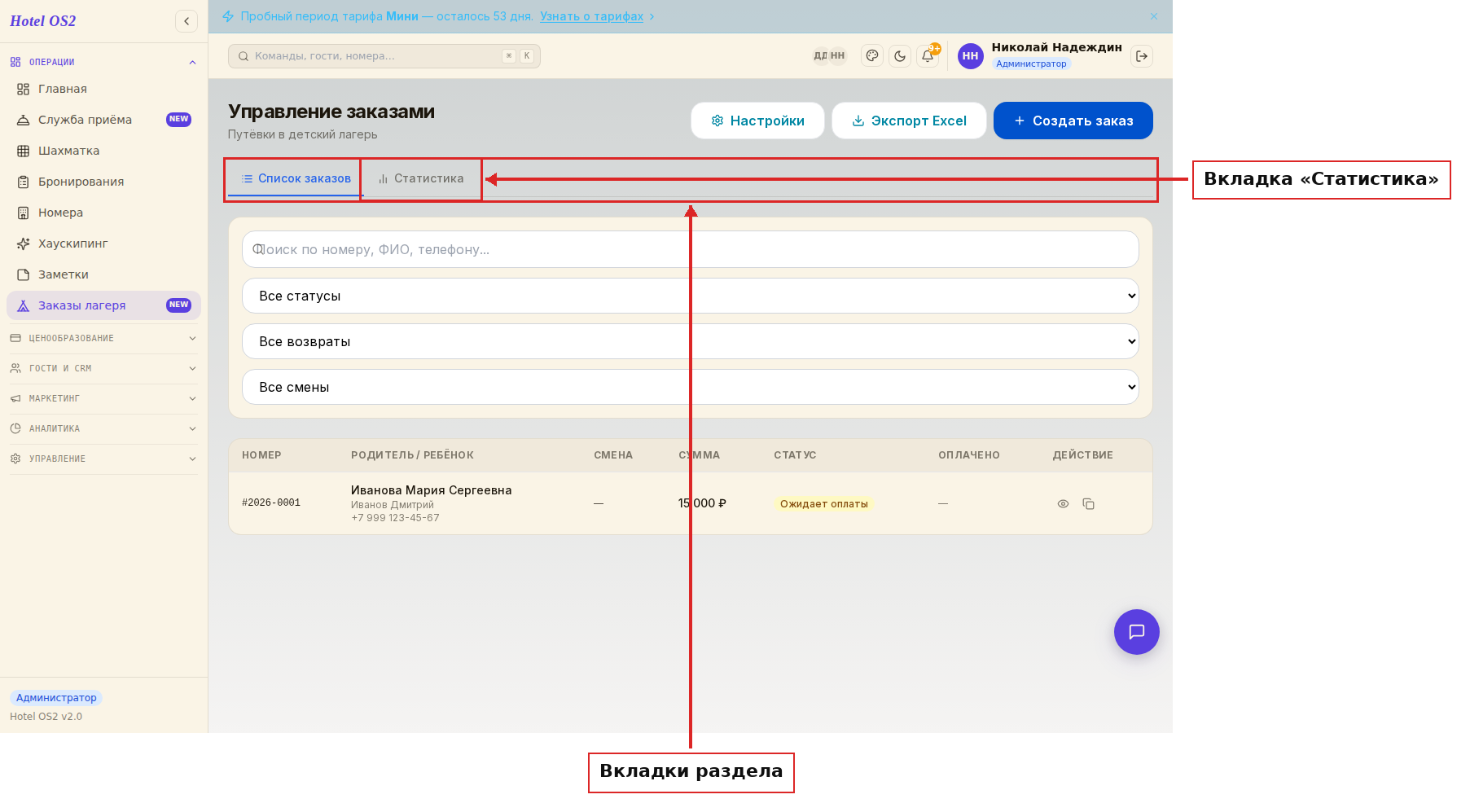Viewport: 1470px width, 812px height.
Task: Copy order #2026-0001 using the duplicate icon
Action: 1088,504
